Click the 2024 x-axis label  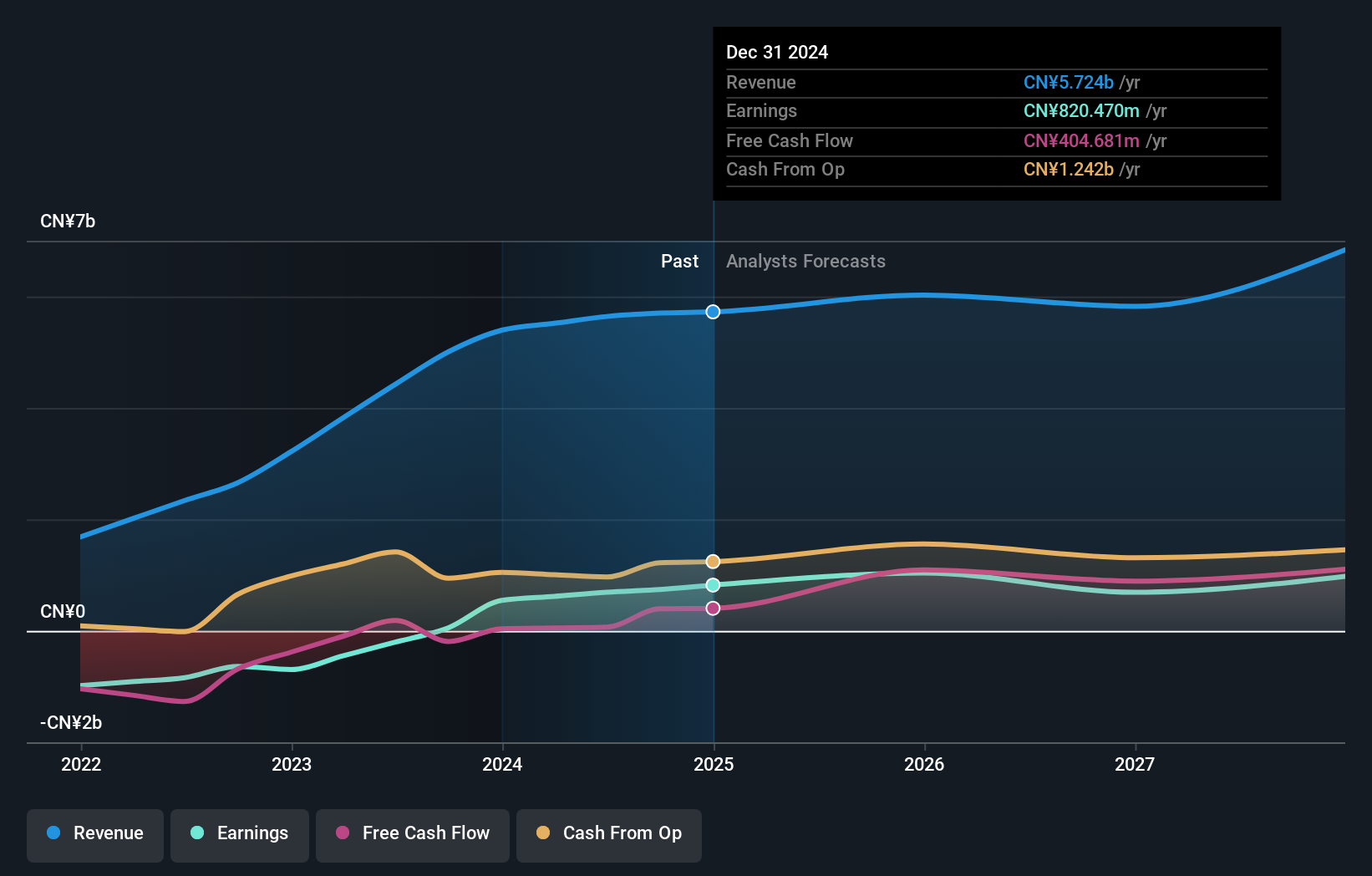(502, 764)
